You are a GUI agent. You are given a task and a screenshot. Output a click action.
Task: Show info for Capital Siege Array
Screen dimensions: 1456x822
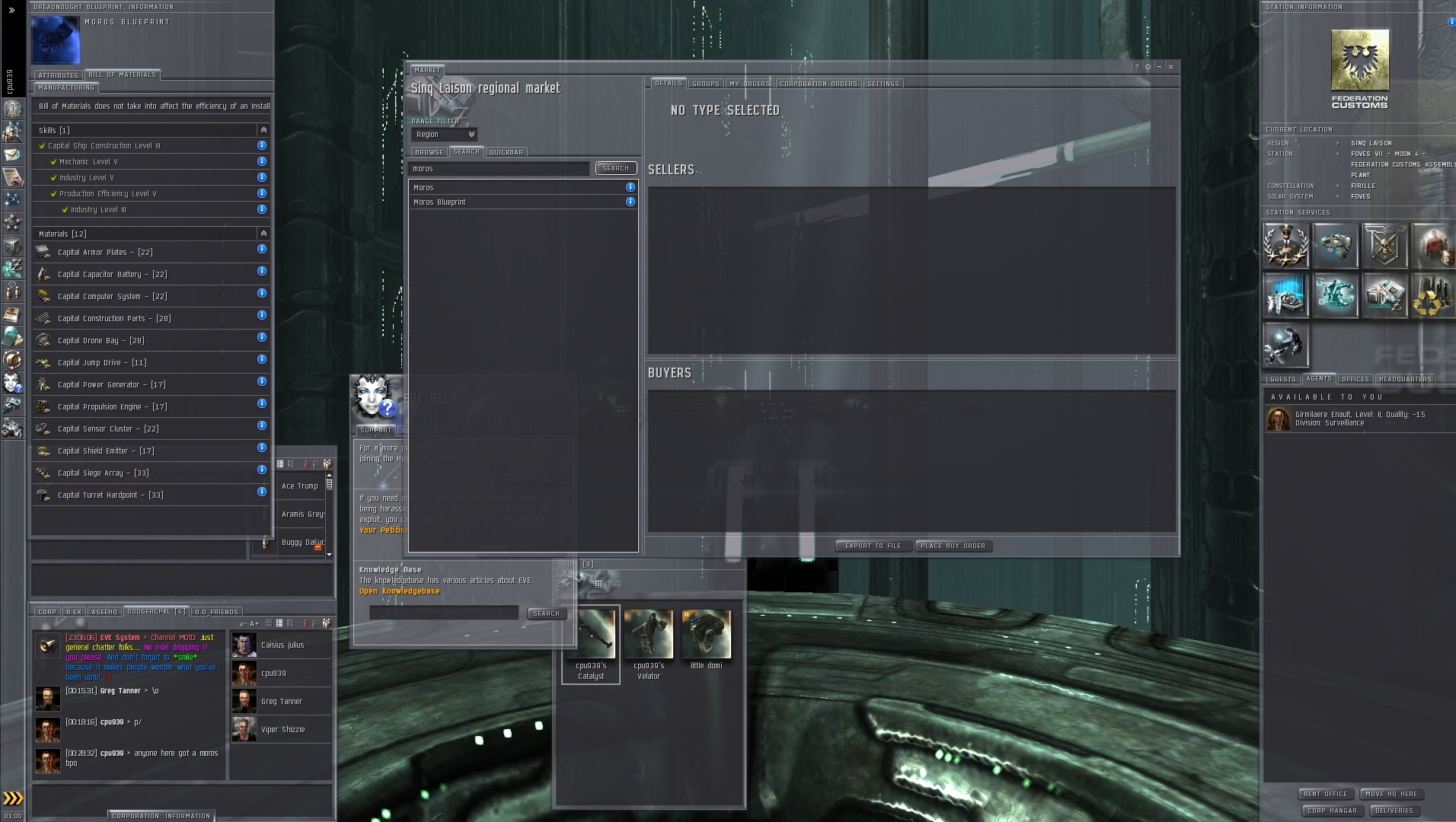(x=262, y=470)
